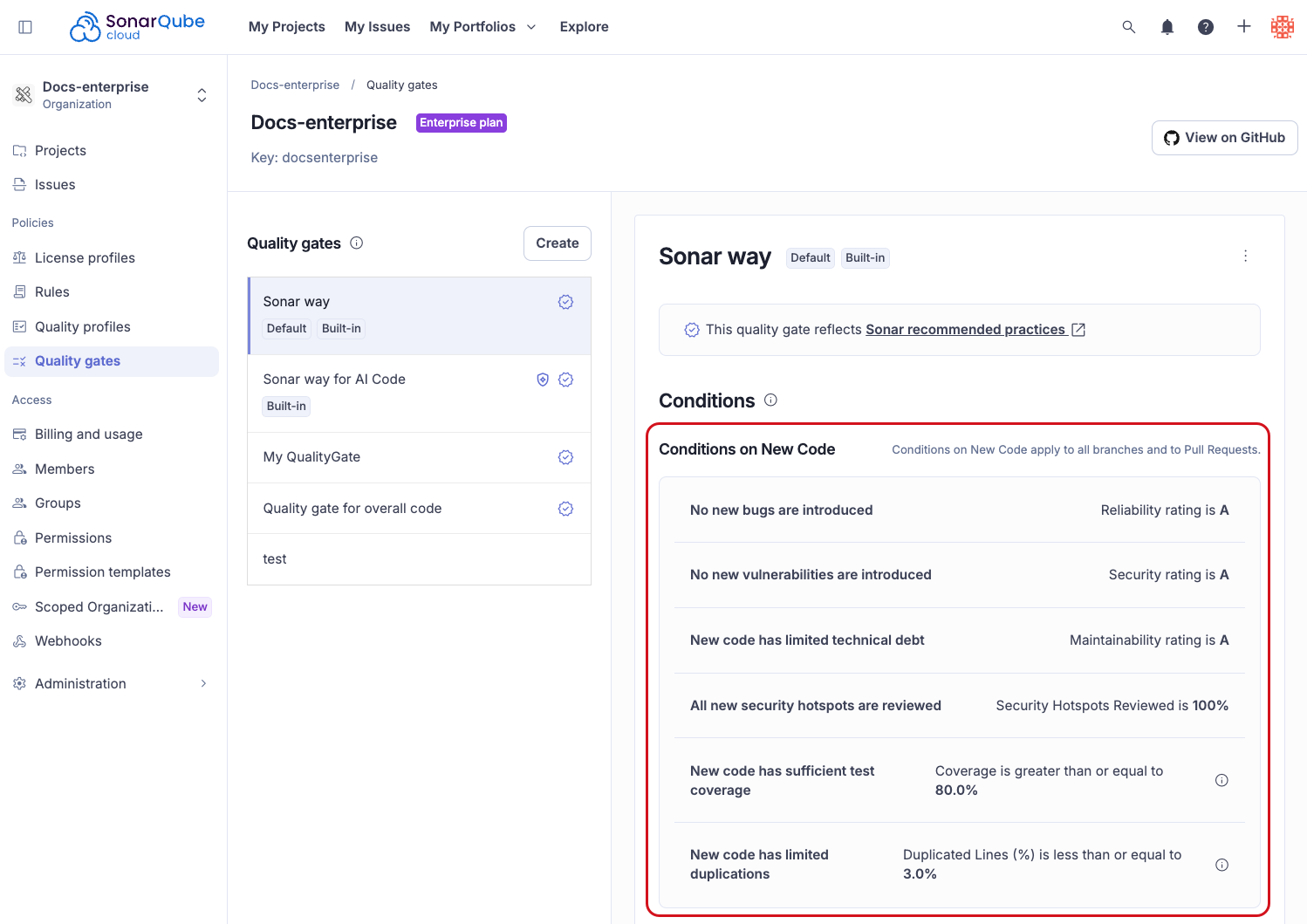
Task: Select the Sonar way quality gate
Action: click(420, 316)
